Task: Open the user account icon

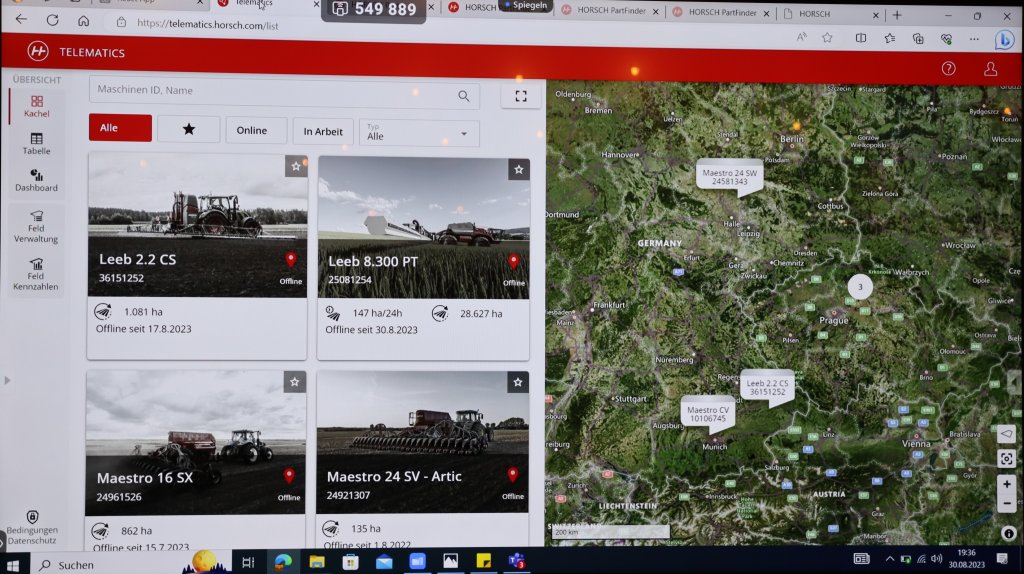Action: point(991,69)
